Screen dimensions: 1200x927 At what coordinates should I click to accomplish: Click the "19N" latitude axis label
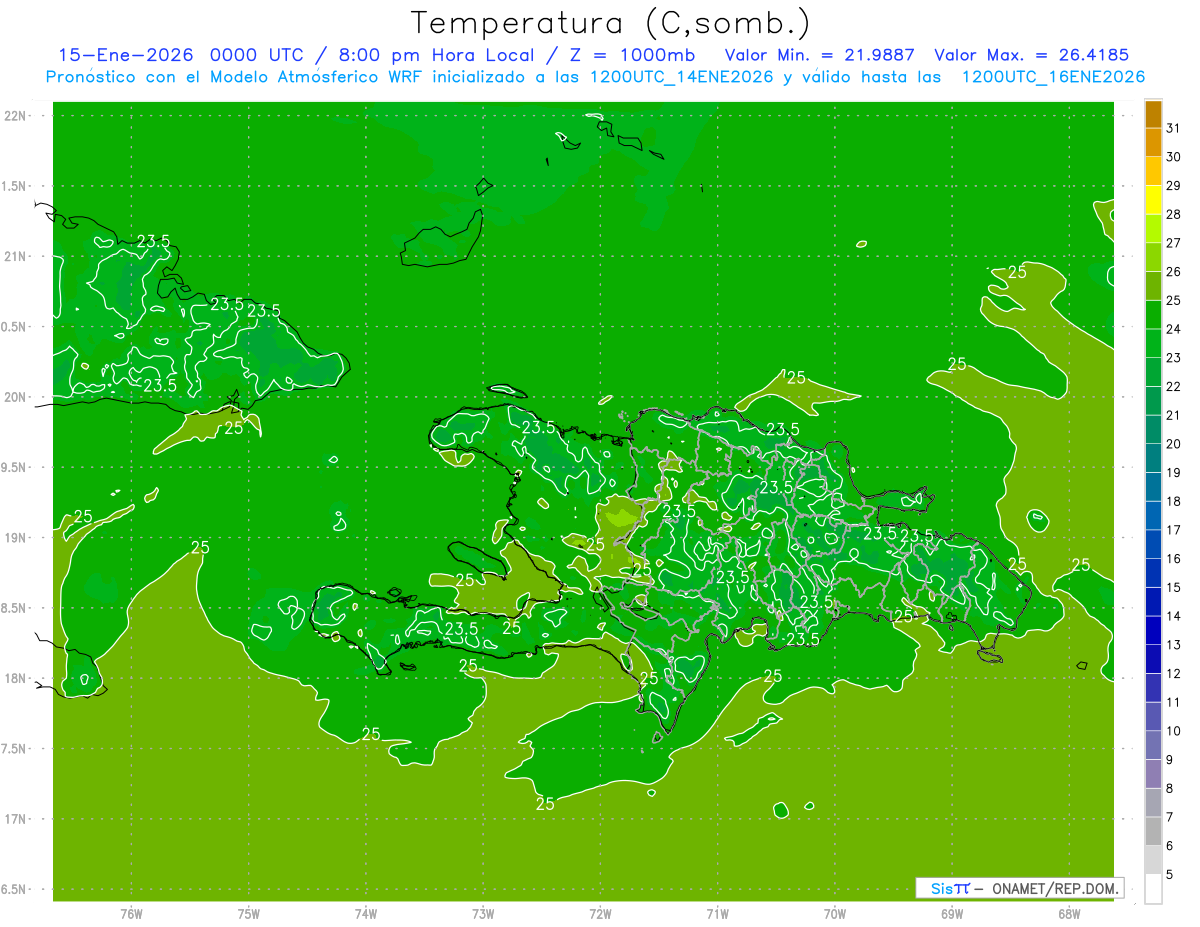pyautogui.click(x=17, y=538)
